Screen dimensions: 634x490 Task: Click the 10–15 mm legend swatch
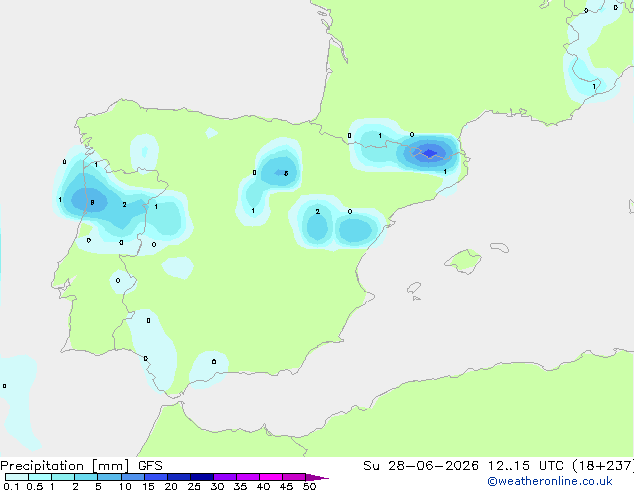click(x=132, y=477)
